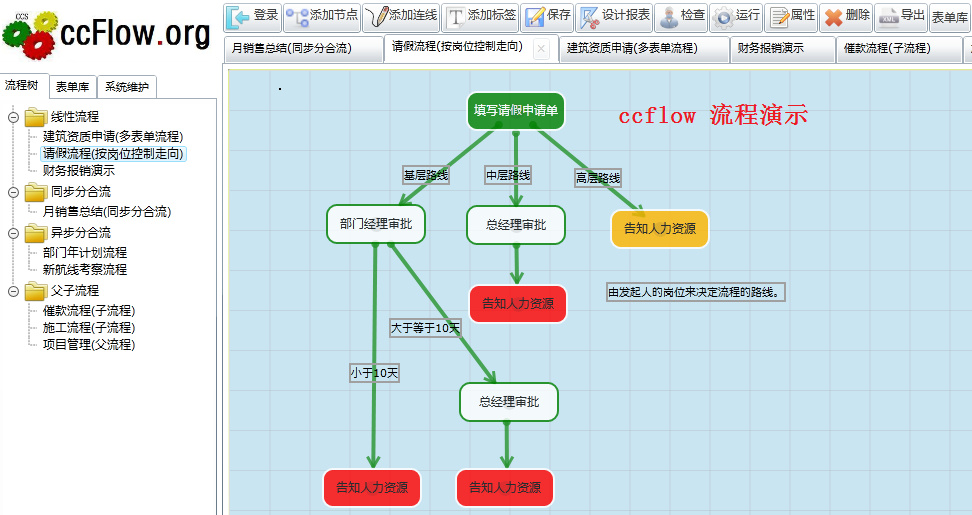Click the 检查 check toolbar button
The height and width of the screenshot is (515, 972).
click(x=681, y=17)
